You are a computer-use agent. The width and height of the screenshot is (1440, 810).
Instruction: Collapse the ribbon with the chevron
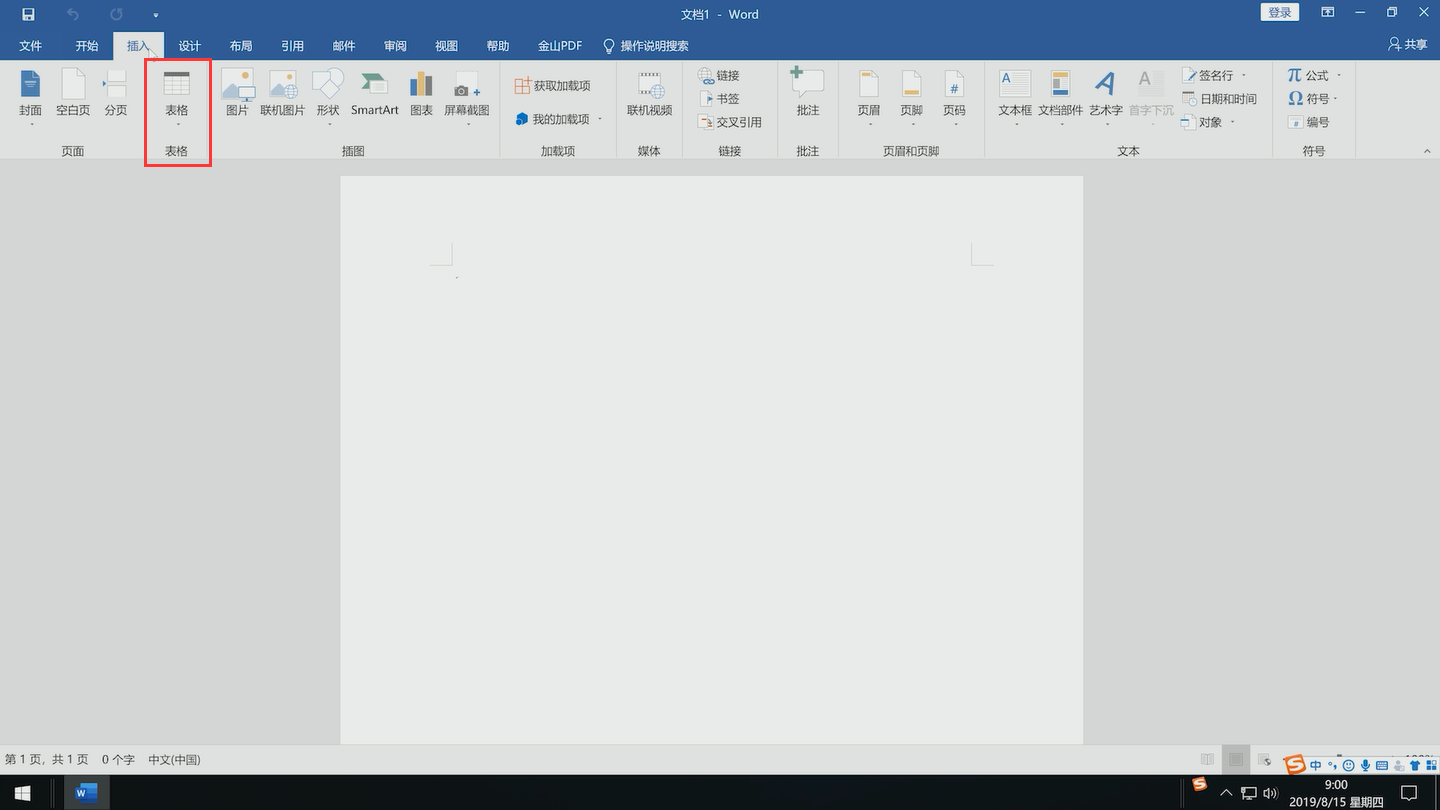(x=1427, y=151)
